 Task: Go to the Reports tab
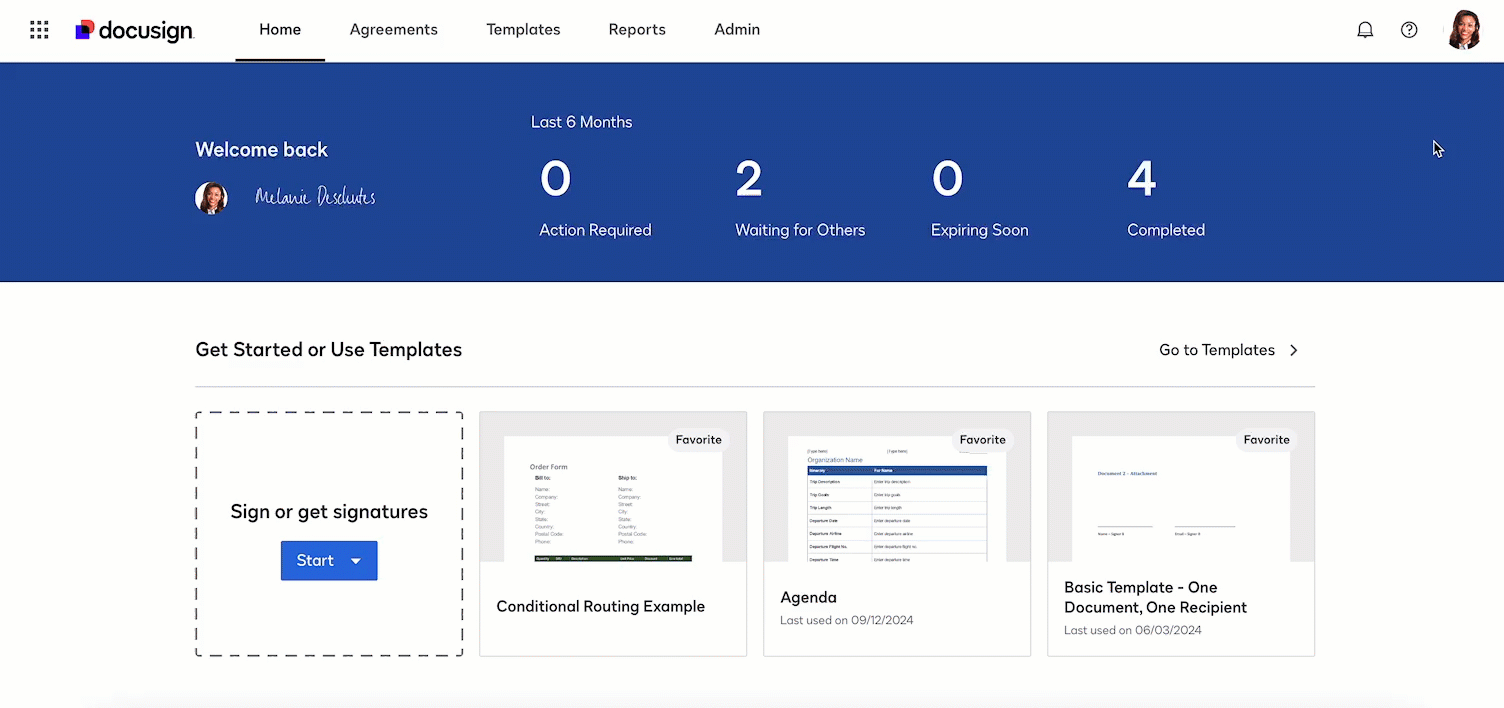point(637,30)
